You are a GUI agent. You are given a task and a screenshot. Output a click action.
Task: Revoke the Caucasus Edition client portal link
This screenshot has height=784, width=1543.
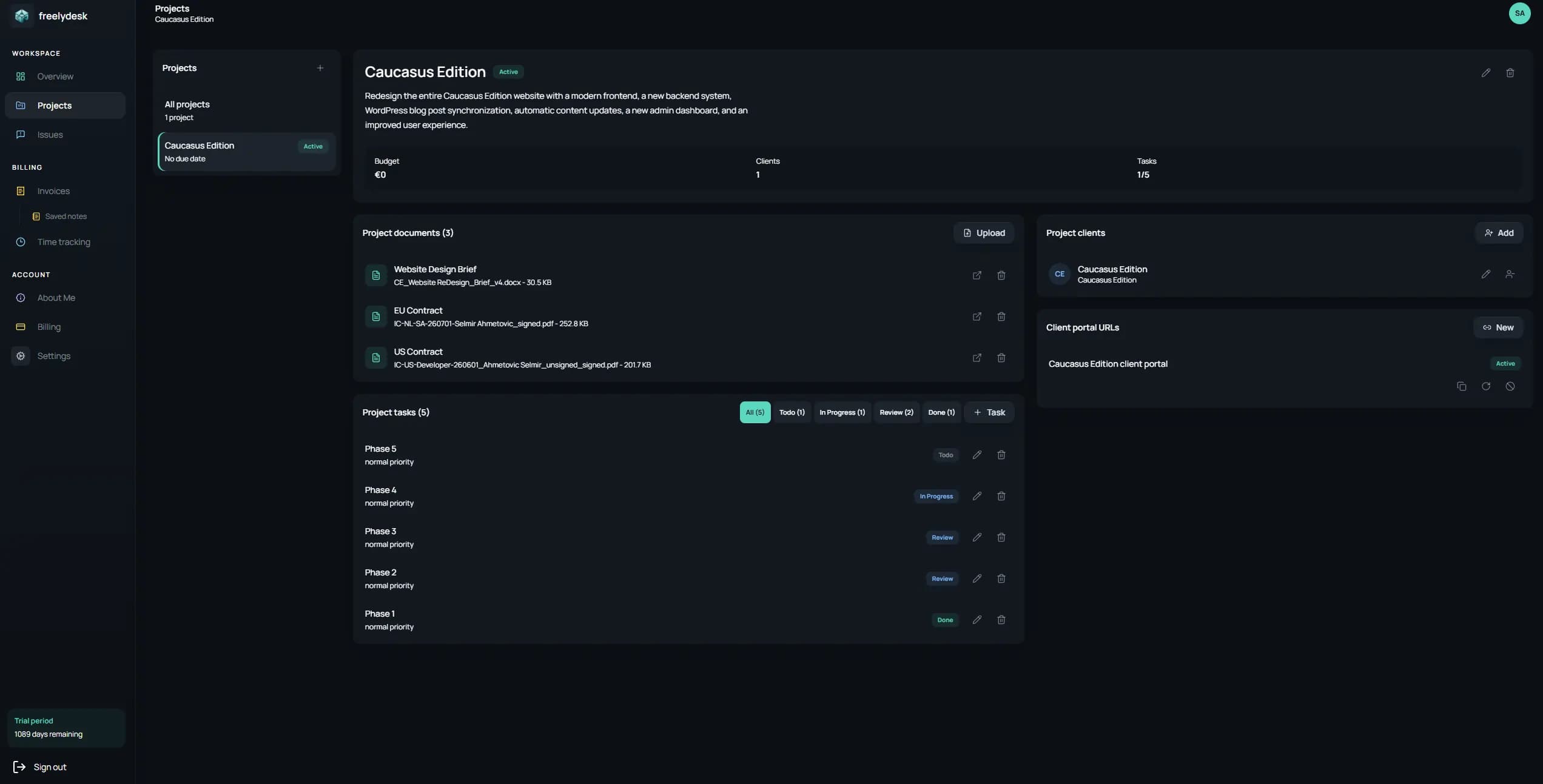[x=1510, y=386]
